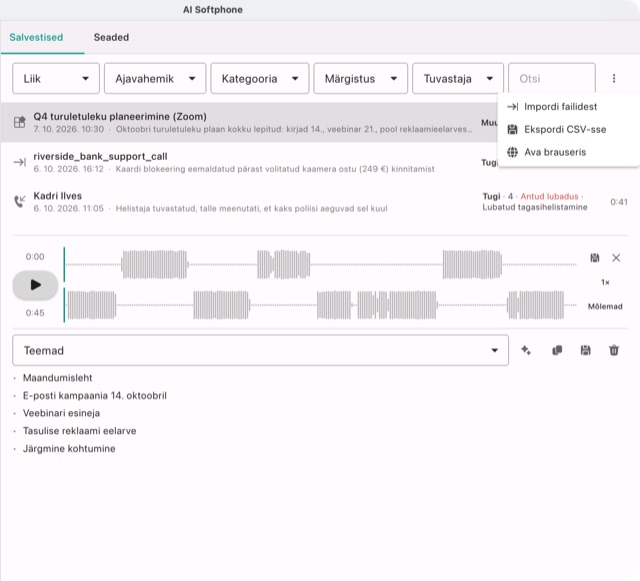Click the AI sparkle generate icon
The image size is (640, 581).
pyautogui.click(x=526, y=350)
